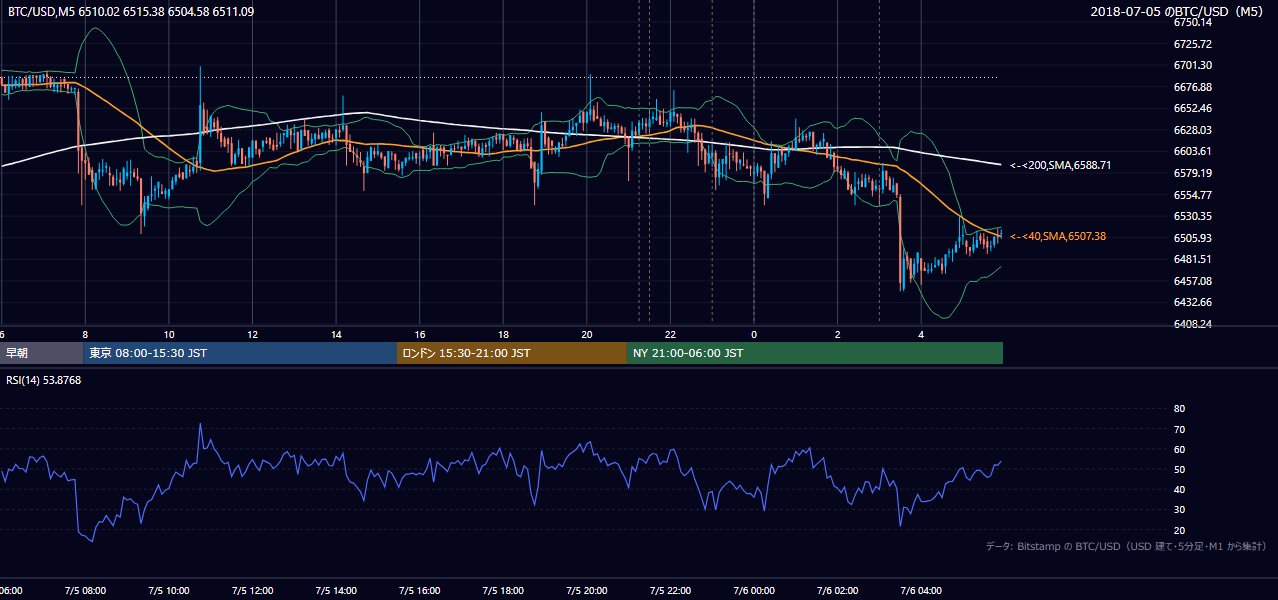Click price axis value 6505.93
This screenshot has width=1278, height=600.
(x=1193, y=238)
